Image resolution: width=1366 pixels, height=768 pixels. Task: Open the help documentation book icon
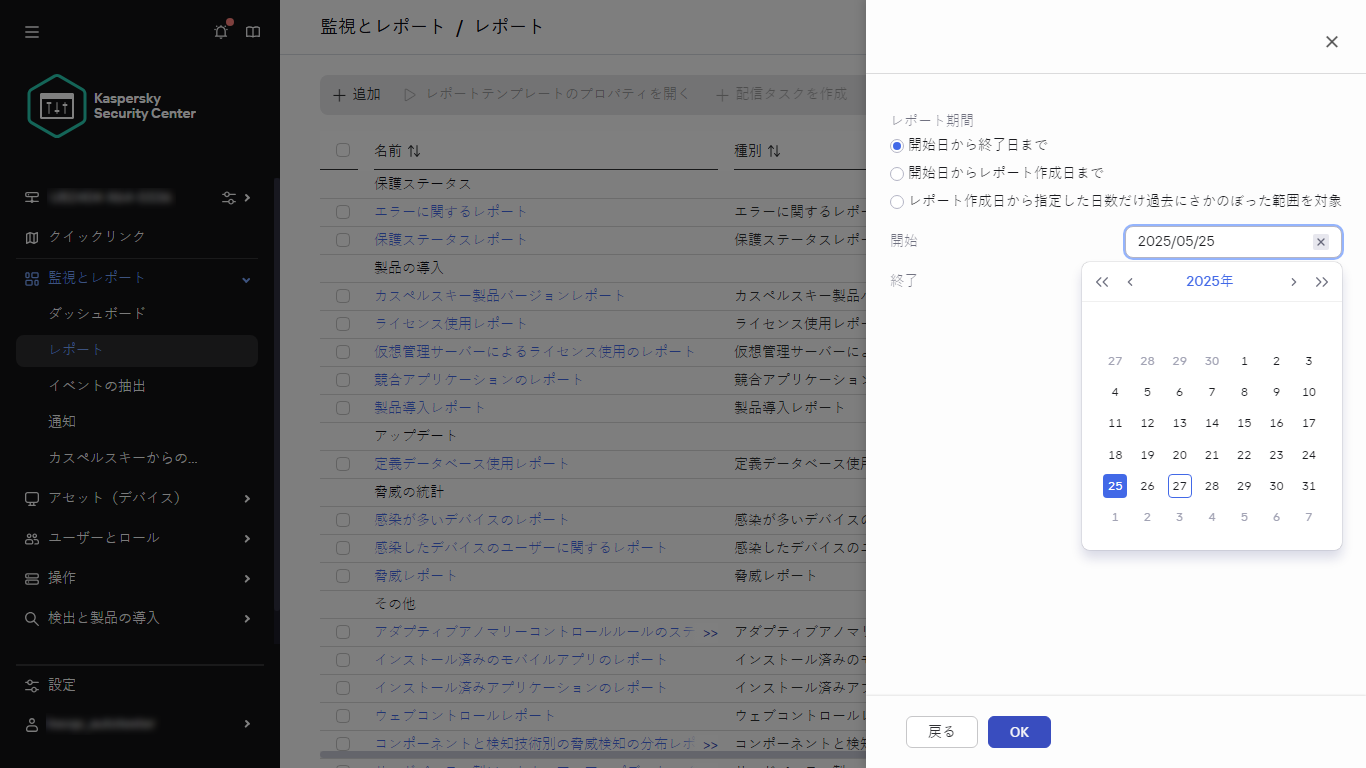pos(253,31)
